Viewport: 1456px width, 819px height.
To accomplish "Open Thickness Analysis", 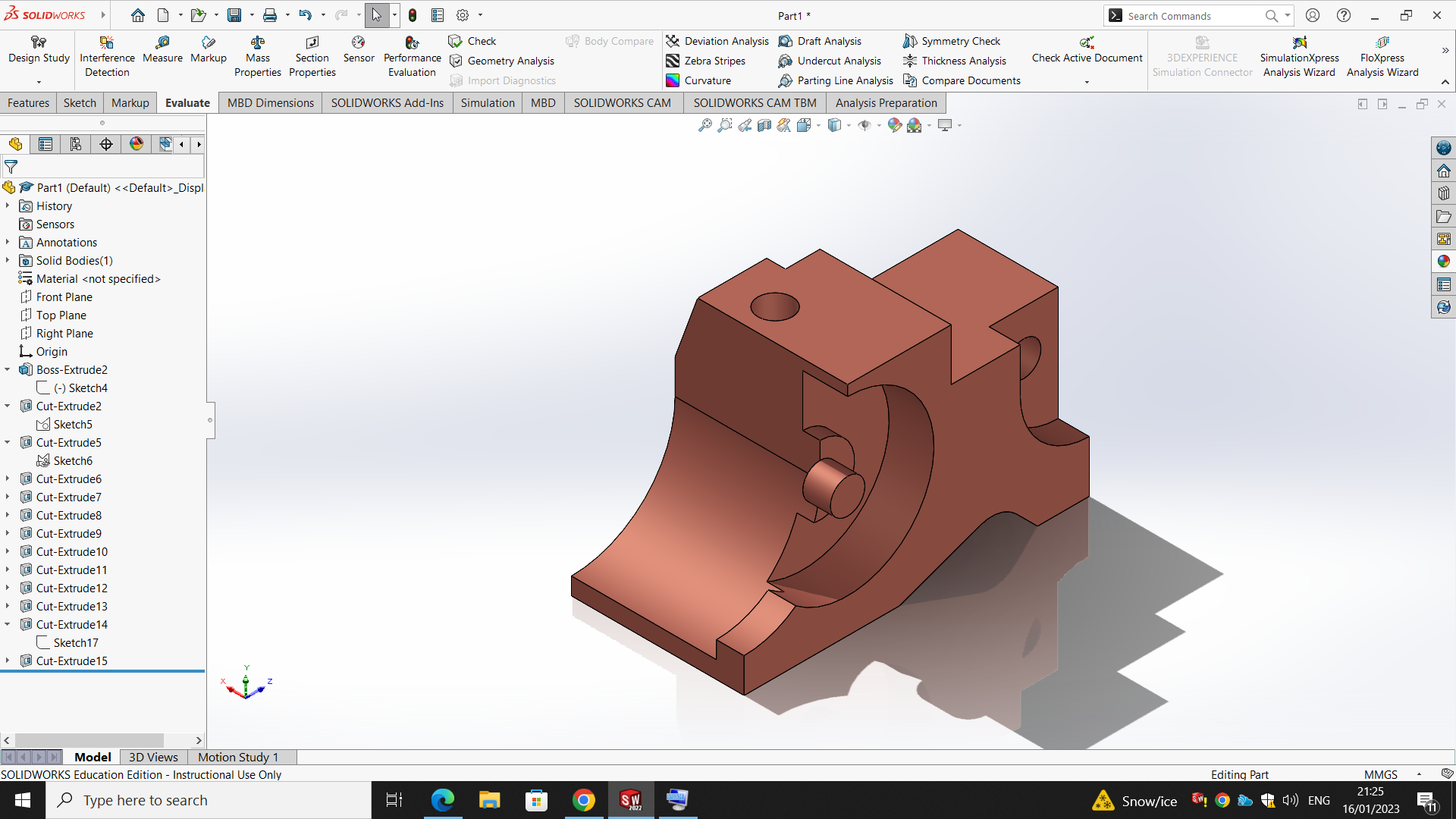I will click(955, 61).
